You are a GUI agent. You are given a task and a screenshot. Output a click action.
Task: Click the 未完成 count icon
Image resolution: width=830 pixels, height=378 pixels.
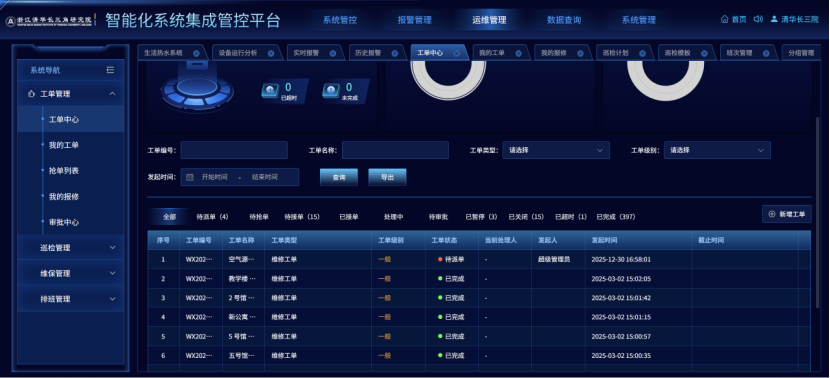(x=331, y=91)
